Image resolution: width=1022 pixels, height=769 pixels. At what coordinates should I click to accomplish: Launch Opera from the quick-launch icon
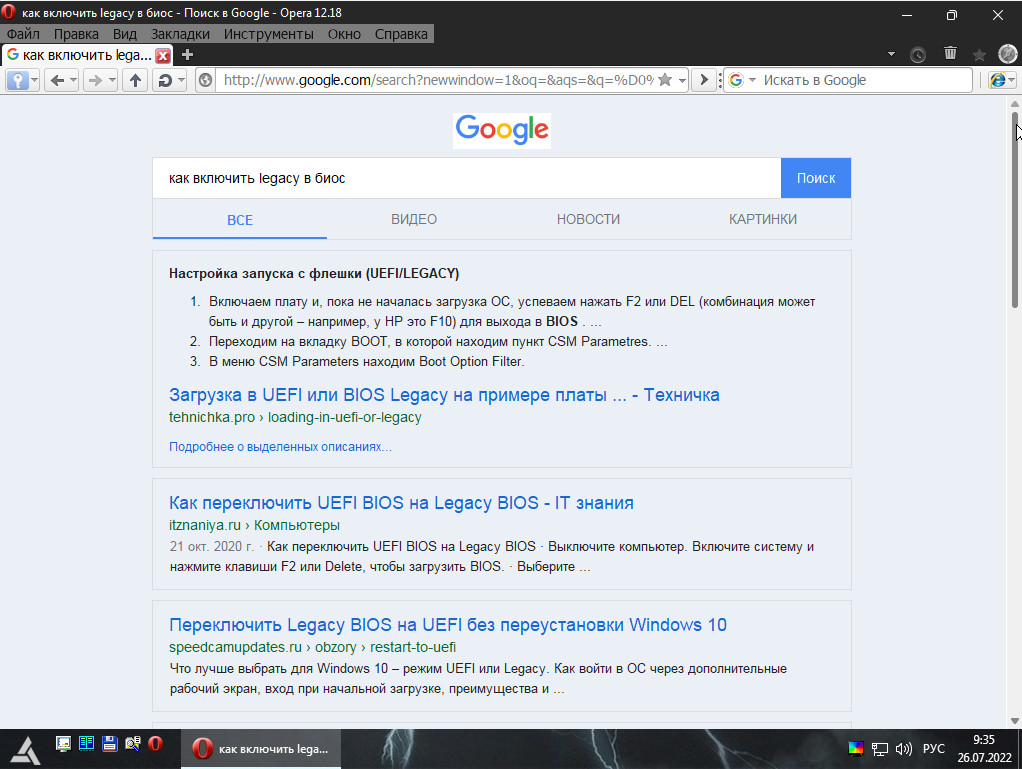[155, 744]
